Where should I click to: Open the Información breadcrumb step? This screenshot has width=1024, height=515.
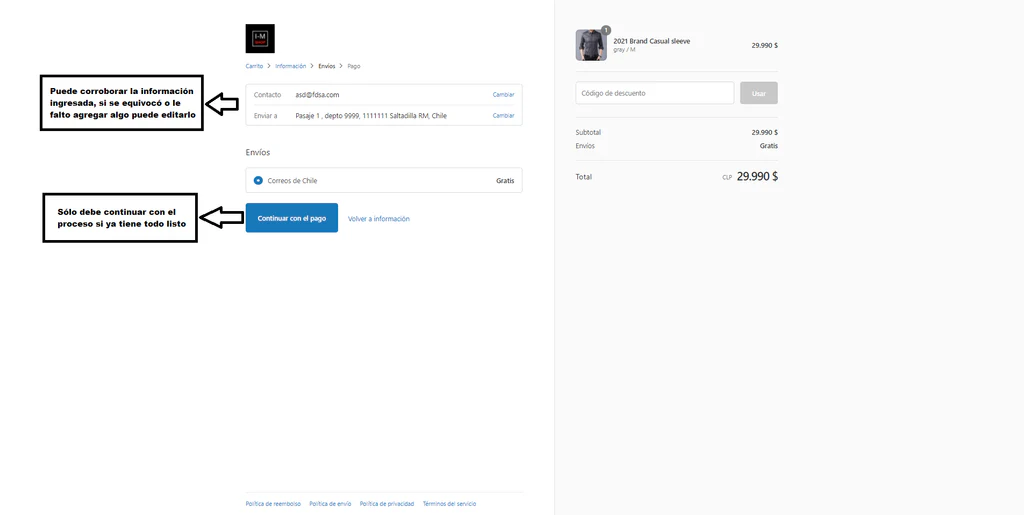click(x=291, y=66)
